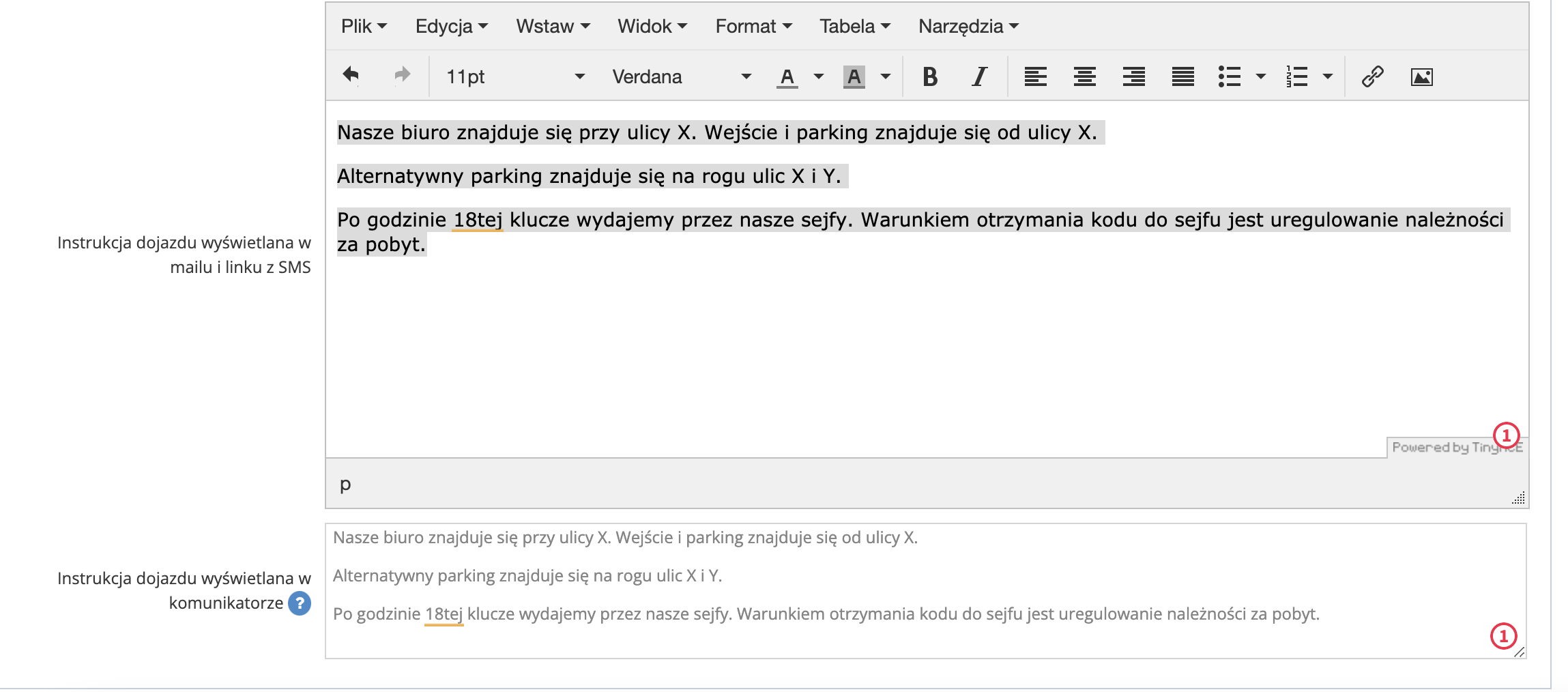1568x692 pixels.
Task: Expand bullet list style options arrow
Action: point(1260,76)
